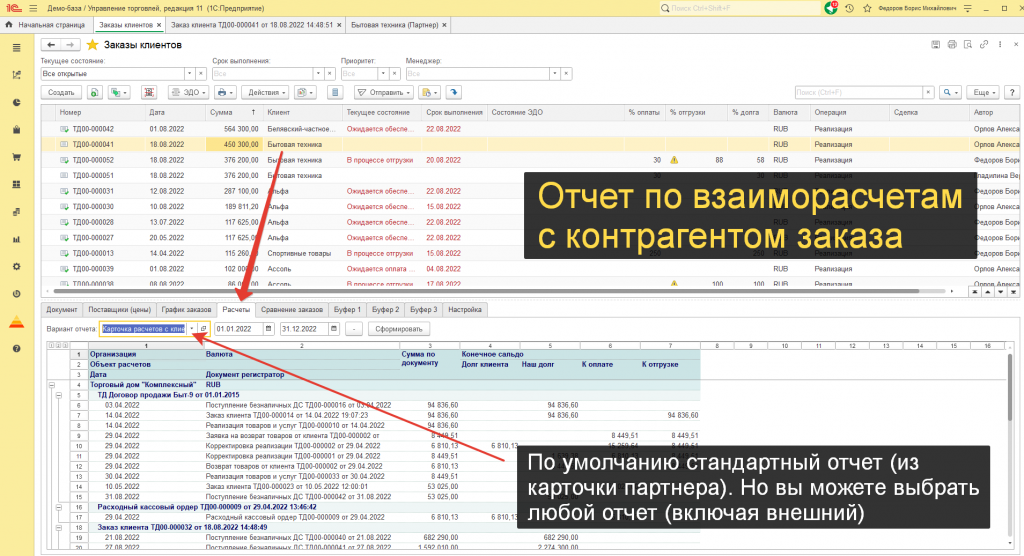The image size is (1024, 556).
Task: Open the sidebar shopping cart section
Action: [x=16, y=157]
